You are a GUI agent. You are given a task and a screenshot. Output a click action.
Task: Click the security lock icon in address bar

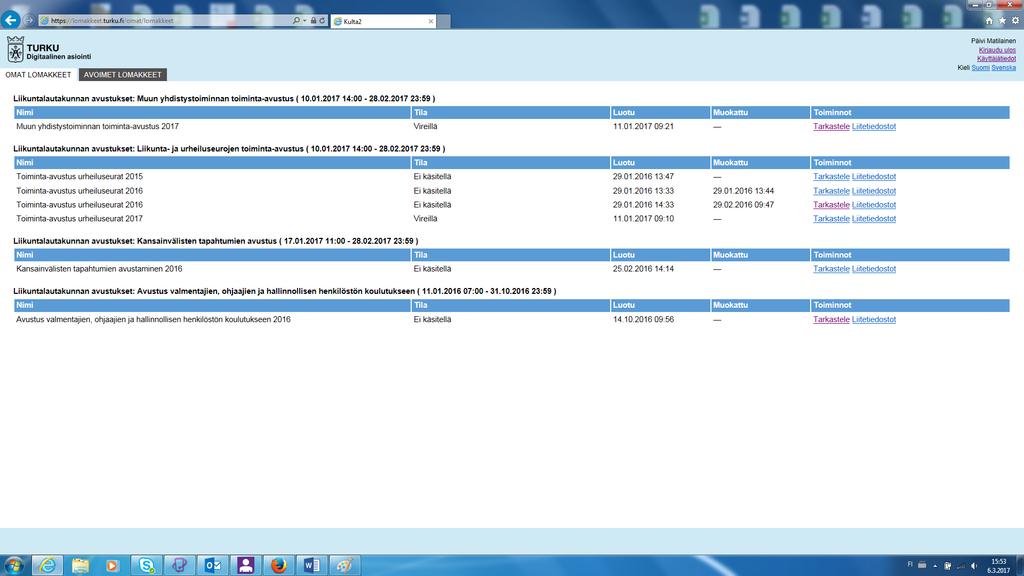(313, 21)
